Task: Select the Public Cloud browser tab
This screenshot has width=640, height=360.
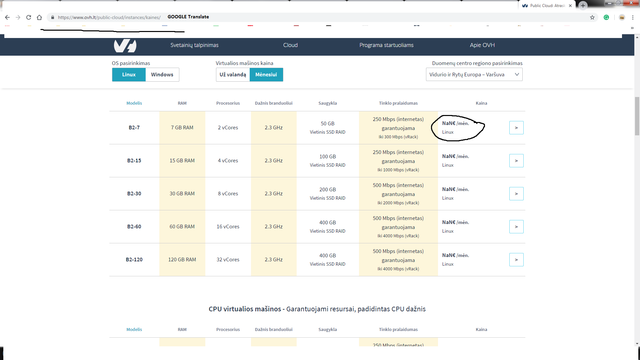Action: [x=547, y=6]
